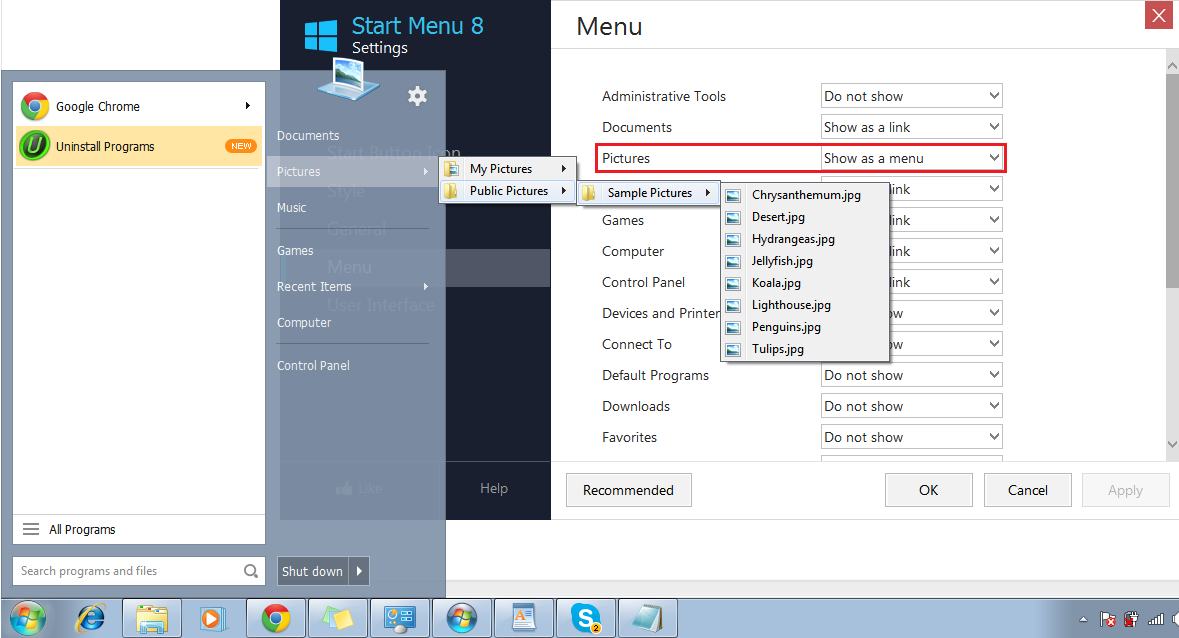Click the Uninstall Programs NEW badge

point(241,146)
